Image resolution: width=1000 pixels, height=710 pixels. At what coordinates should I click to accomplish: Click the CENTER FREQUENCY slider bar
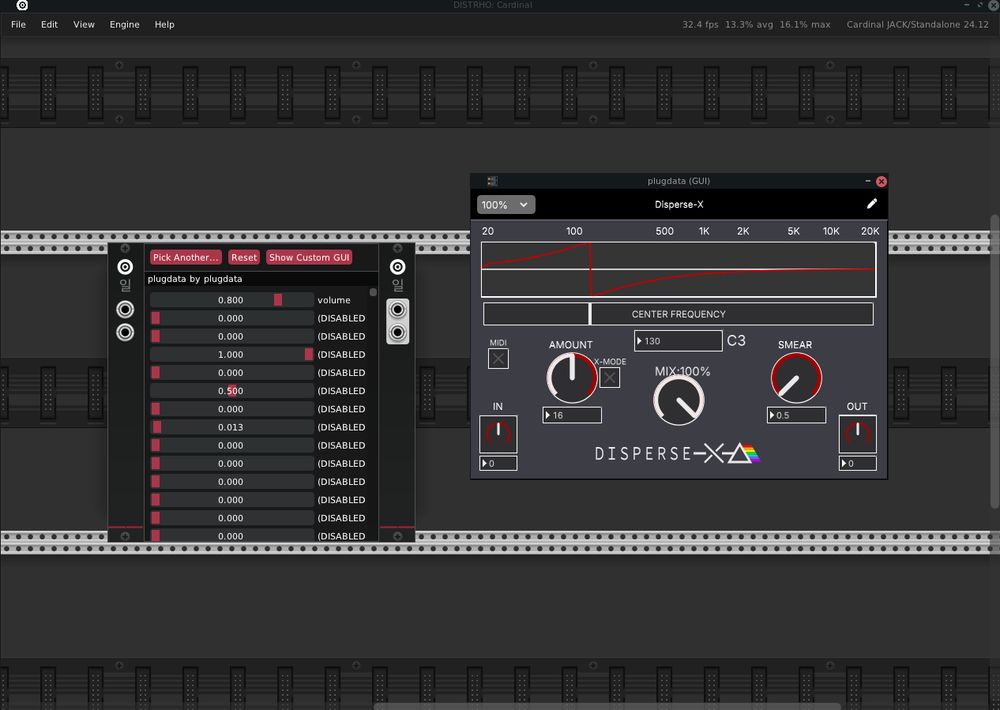[678, 314]
